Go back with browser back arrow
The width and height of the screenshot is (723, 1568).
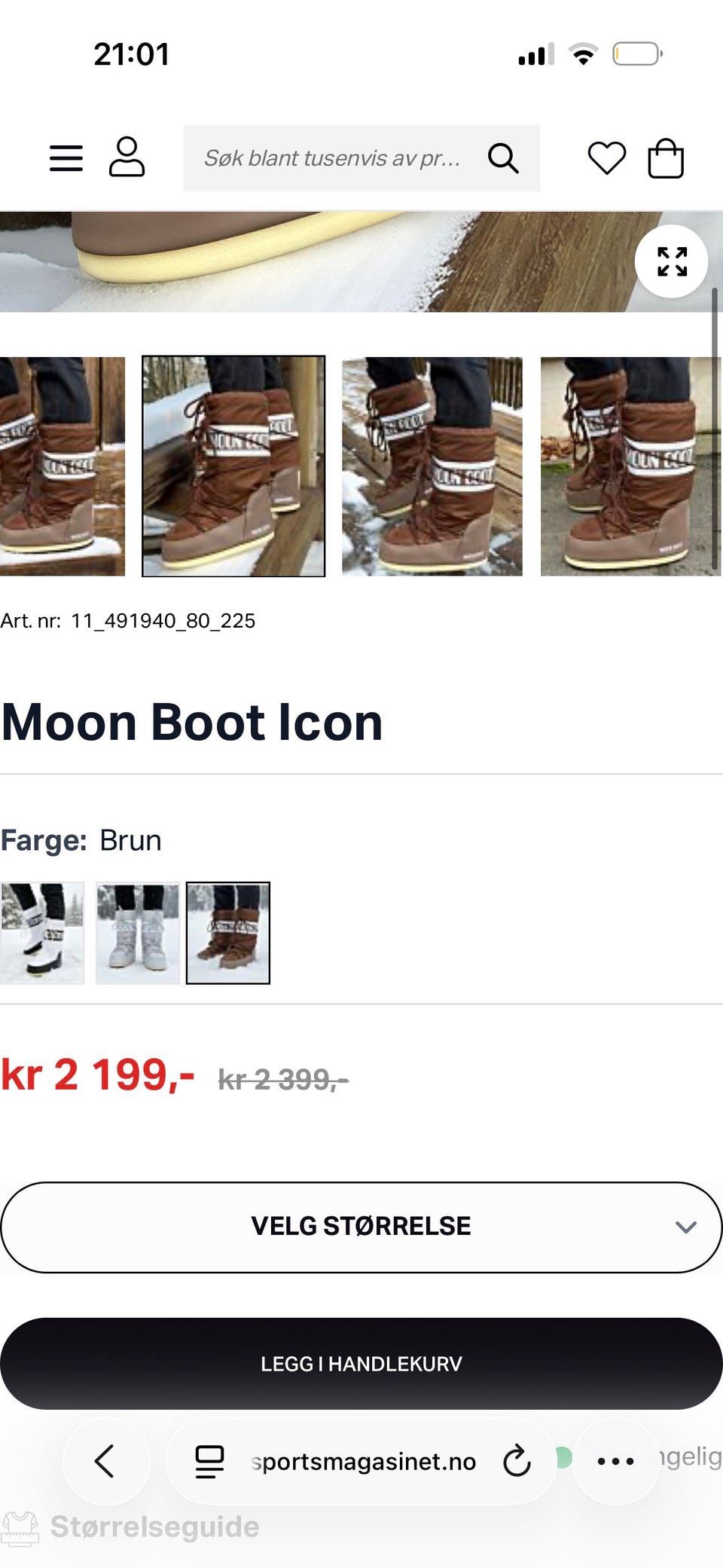[105, 1461]
